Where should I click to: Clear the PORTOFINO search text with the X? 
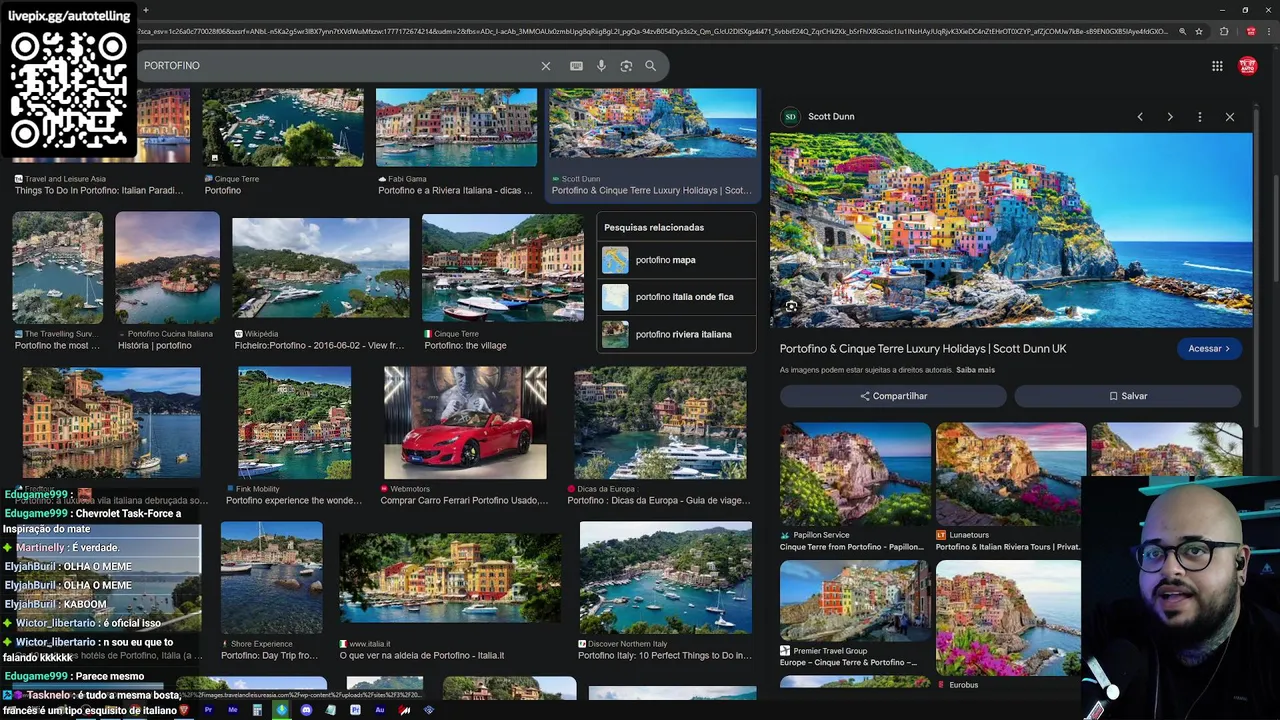pyautogui.click(x=545, y=66)
